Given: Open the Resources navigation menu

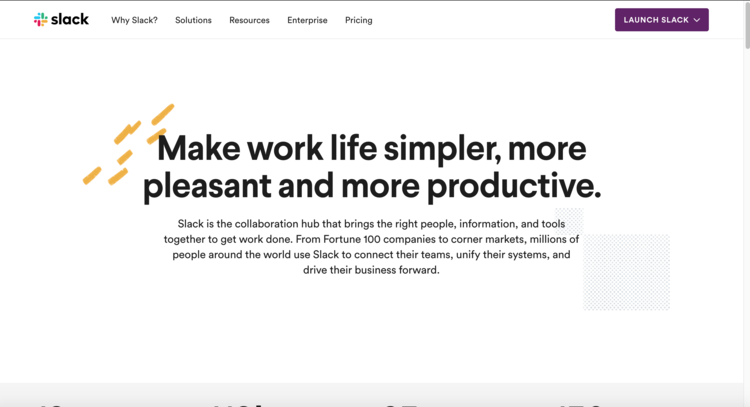Looking at the screenshot, I should point(249,20).
